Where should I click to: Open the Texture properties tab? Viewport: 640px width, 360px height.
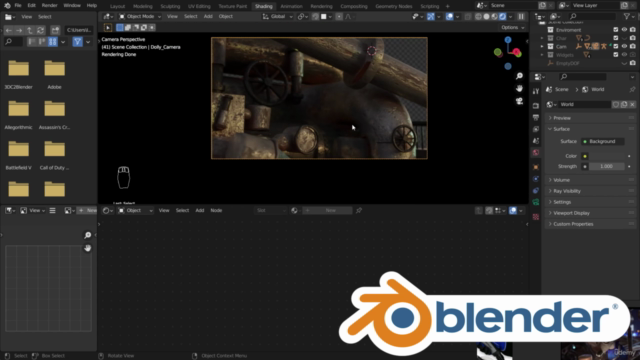536,217
